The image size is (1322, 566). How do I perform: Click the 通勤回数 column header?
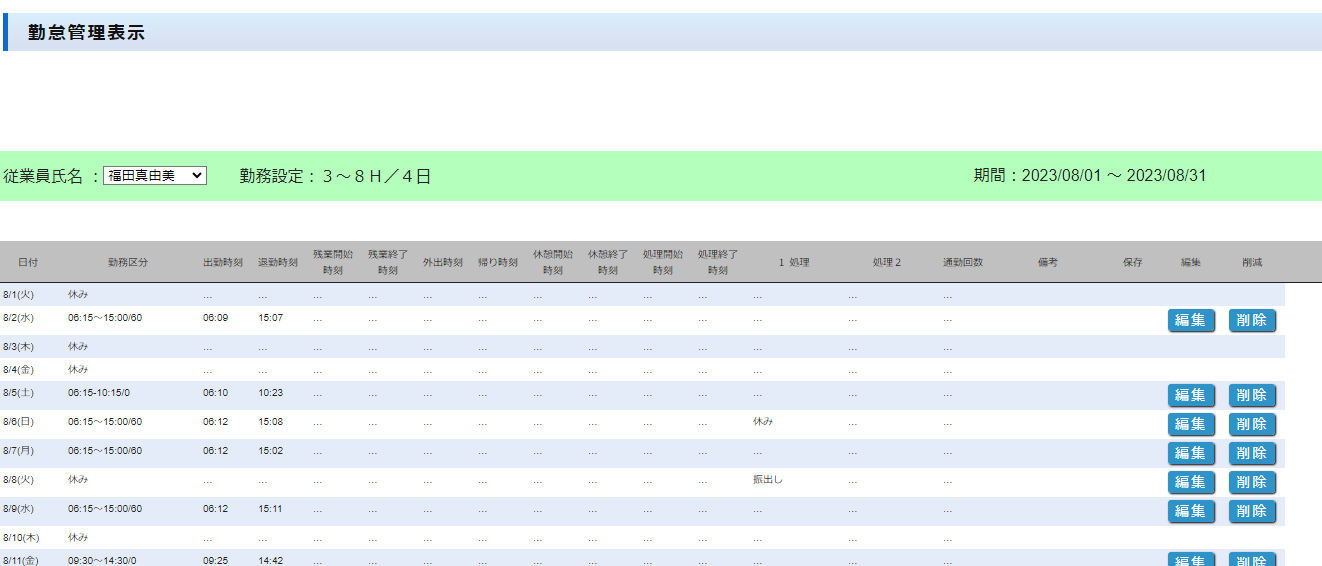[962, 262]
